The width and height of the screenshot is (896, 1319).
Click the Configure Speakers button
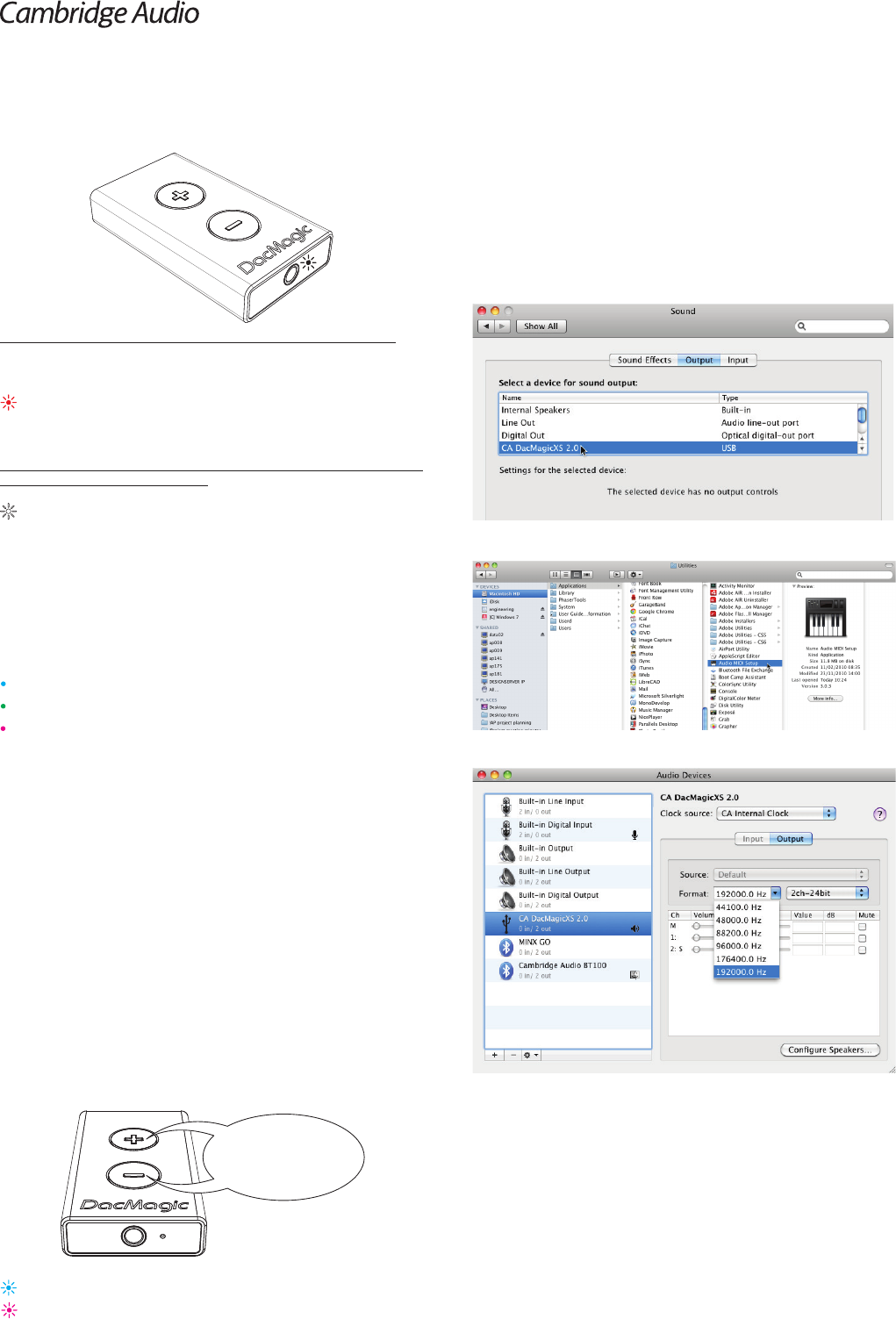coord(830,1050)
